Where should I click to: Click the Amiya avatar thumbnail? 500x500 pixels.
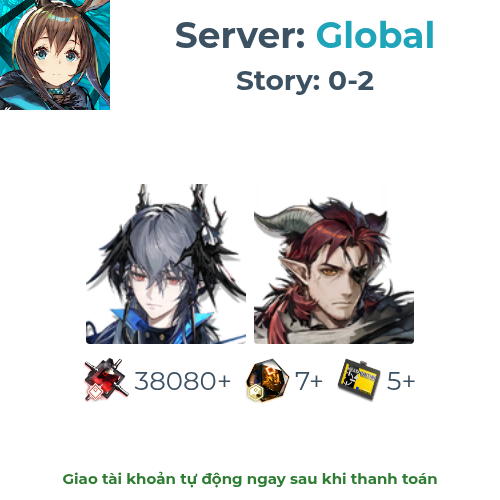pyautogui.click(x=55, y=55)
